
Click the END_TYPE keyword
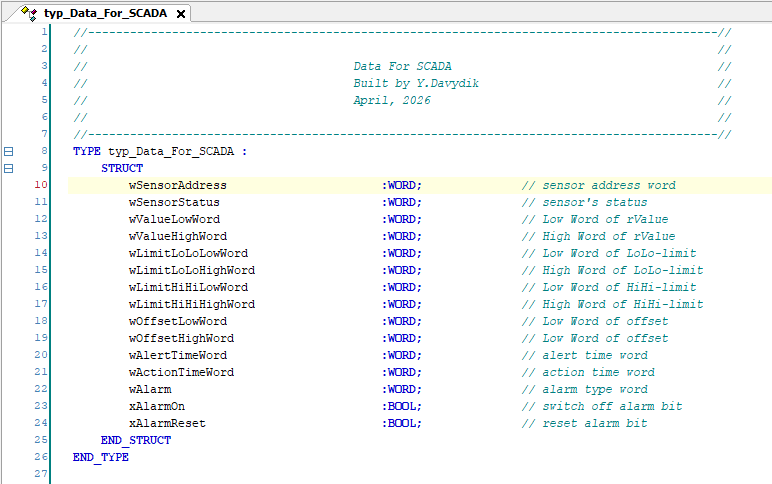(101, 457)
